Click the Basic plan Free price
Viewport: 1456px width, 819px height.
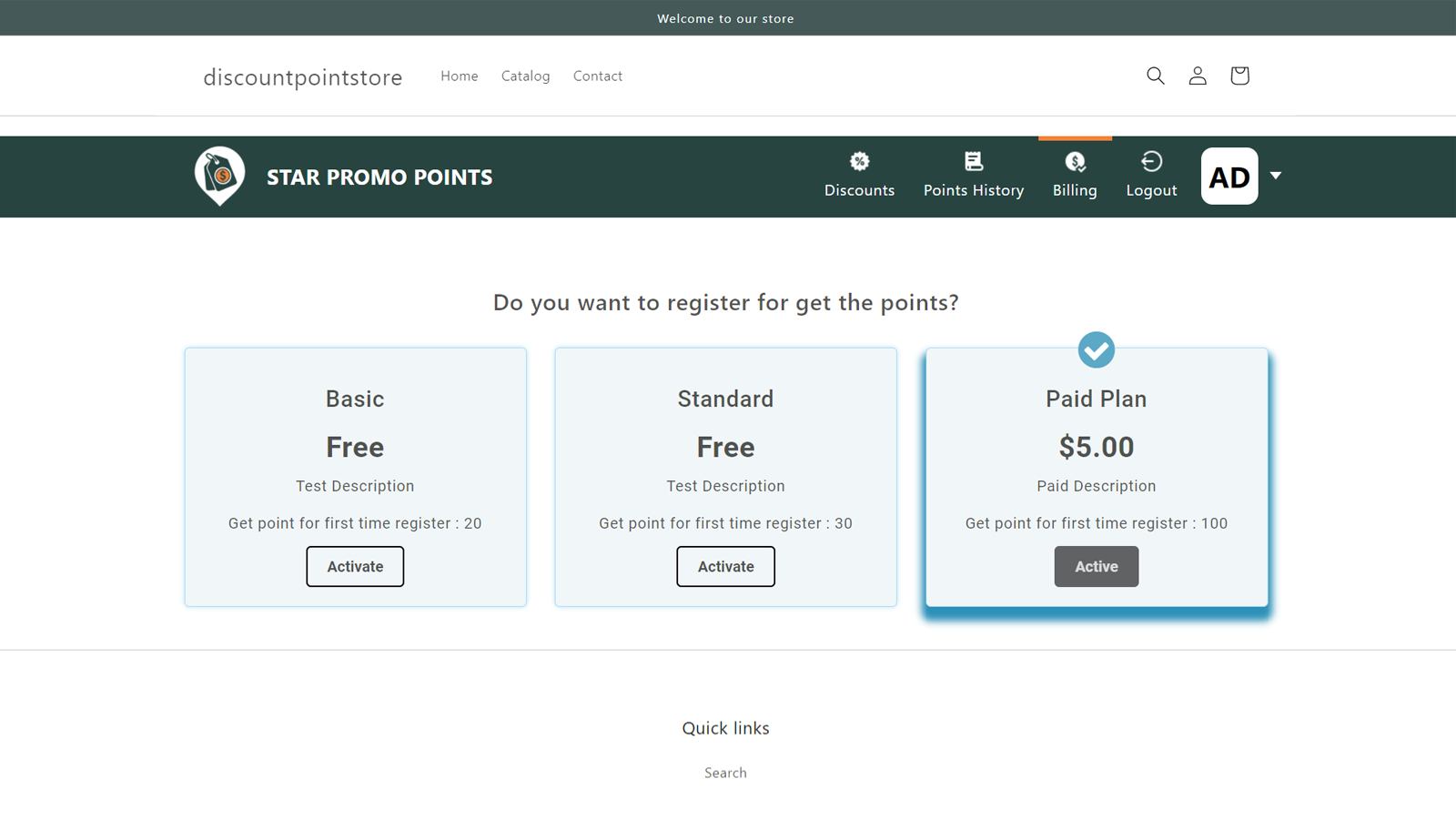click(x=355, y=447)
